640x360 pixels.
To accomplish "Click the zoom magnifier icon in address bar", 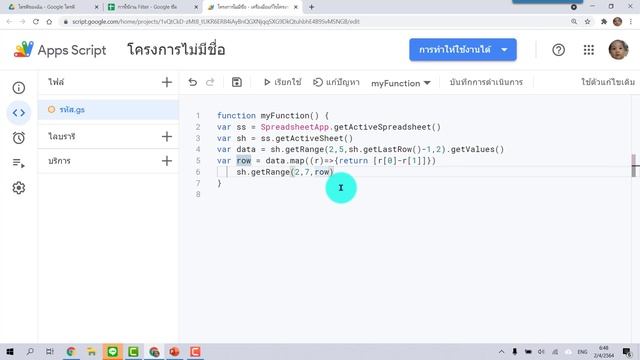I will 574,22.
